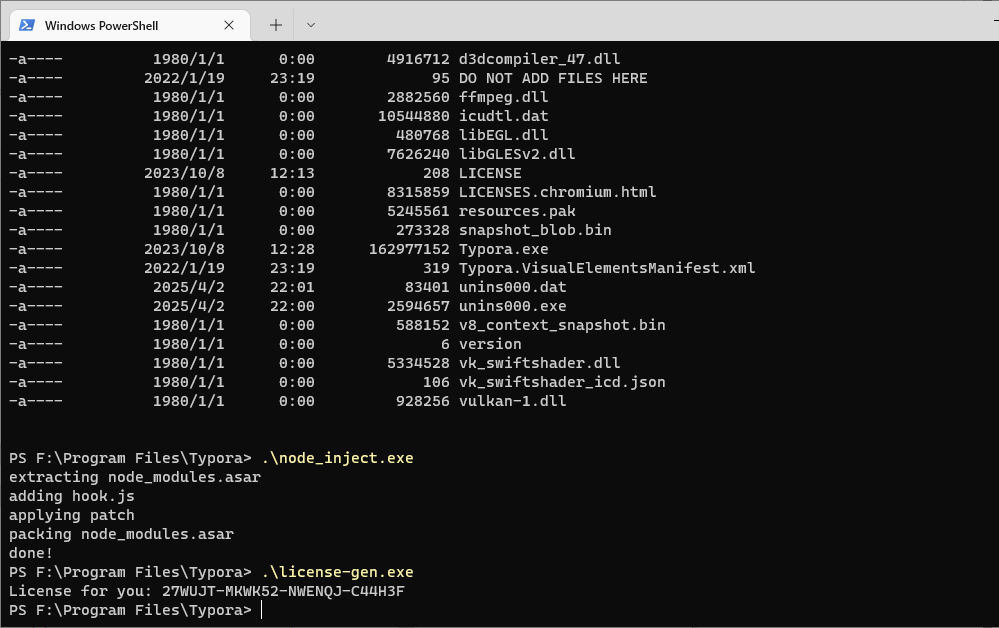Click the .\license-gen.exe command text

337,572
